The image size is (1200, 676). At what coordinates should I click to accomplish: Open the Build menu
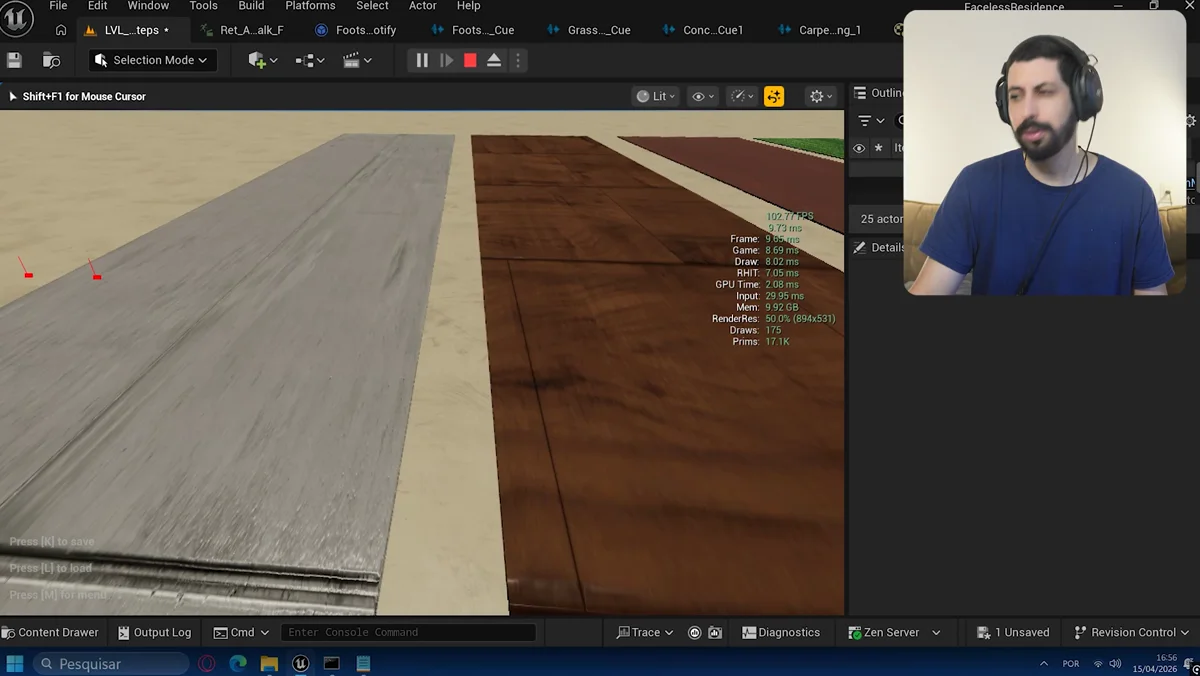[251, 6]
